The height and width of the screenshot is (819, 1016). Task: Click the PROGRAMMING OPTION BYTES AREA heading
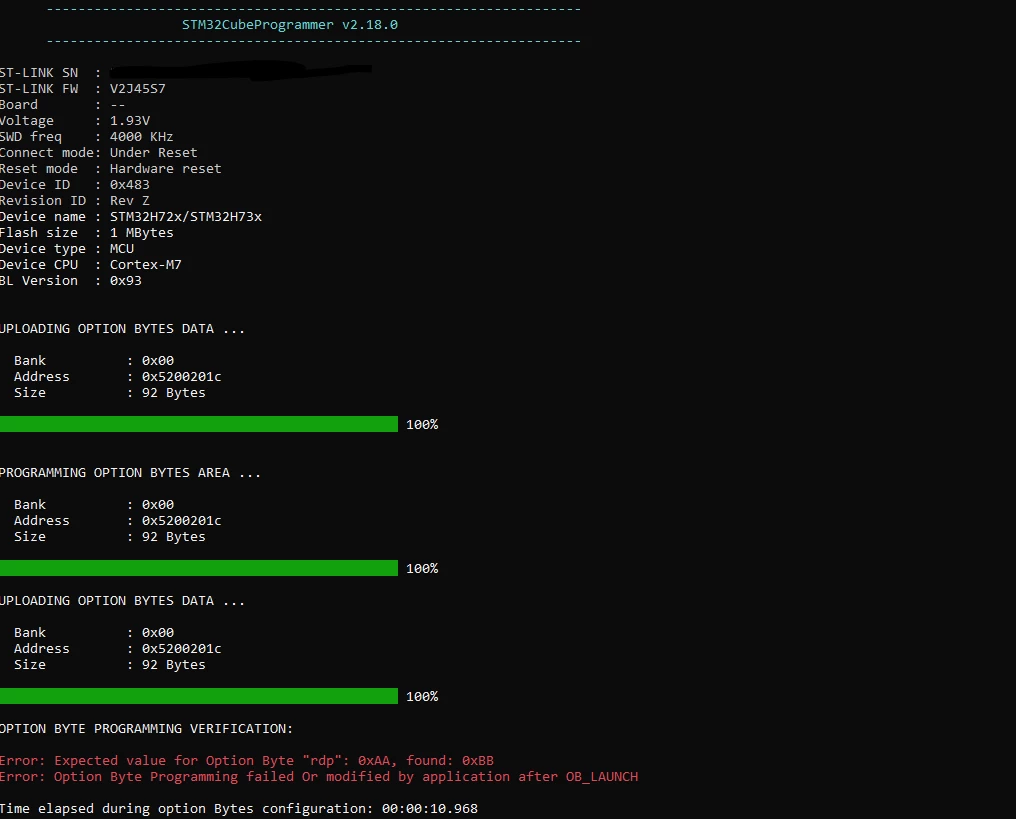(130, 472)
